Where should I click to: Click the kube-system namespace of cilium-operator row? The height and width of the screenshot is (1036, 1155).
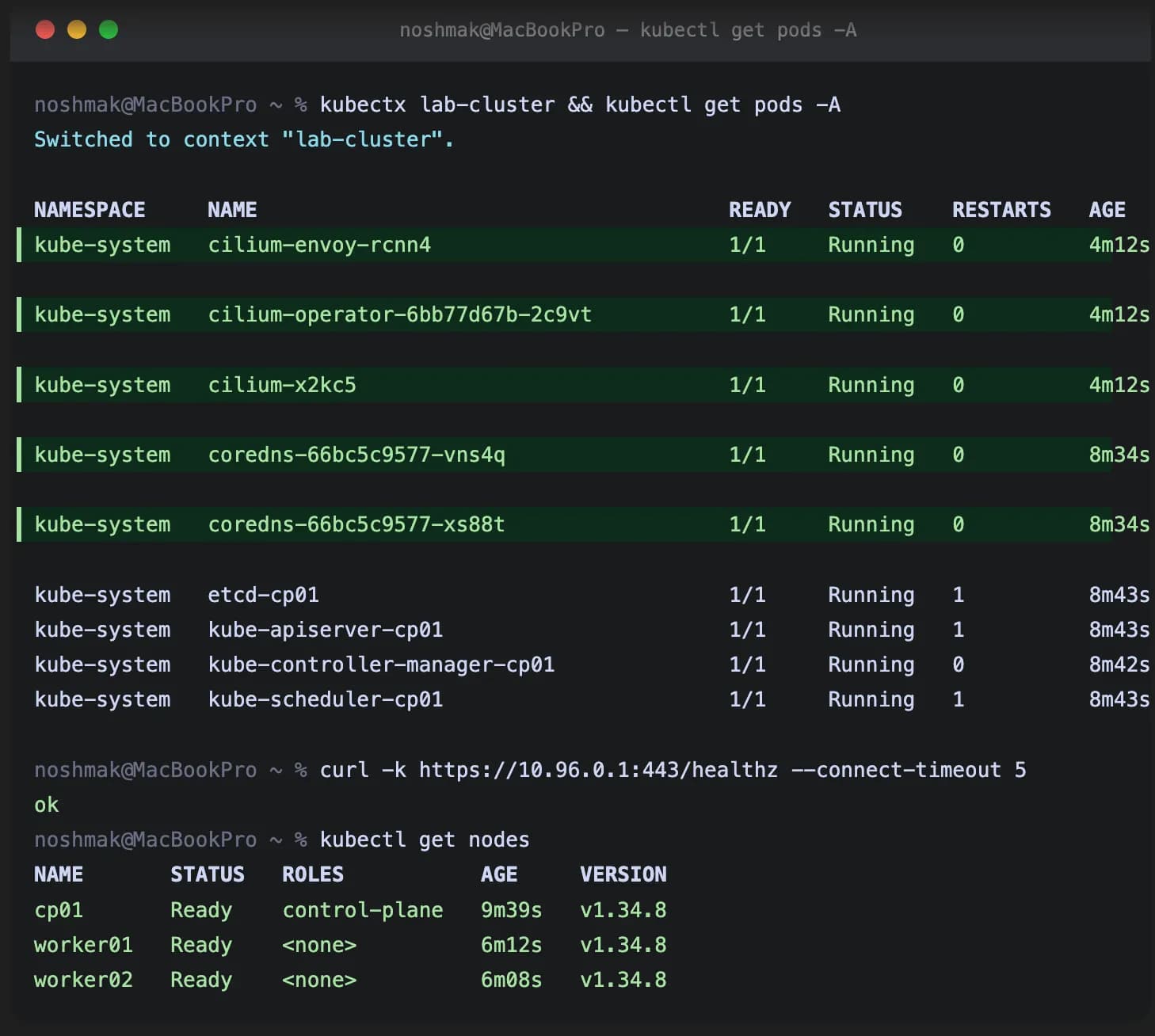102,314
